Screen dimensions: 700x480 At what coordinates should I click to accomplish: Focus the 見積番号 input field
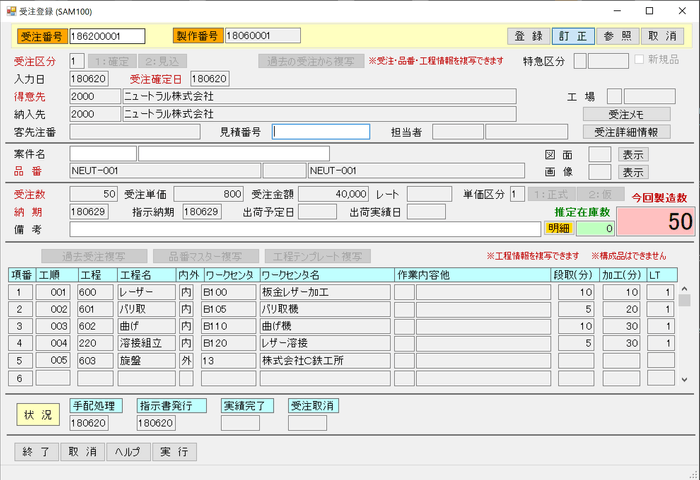(321, 132)
